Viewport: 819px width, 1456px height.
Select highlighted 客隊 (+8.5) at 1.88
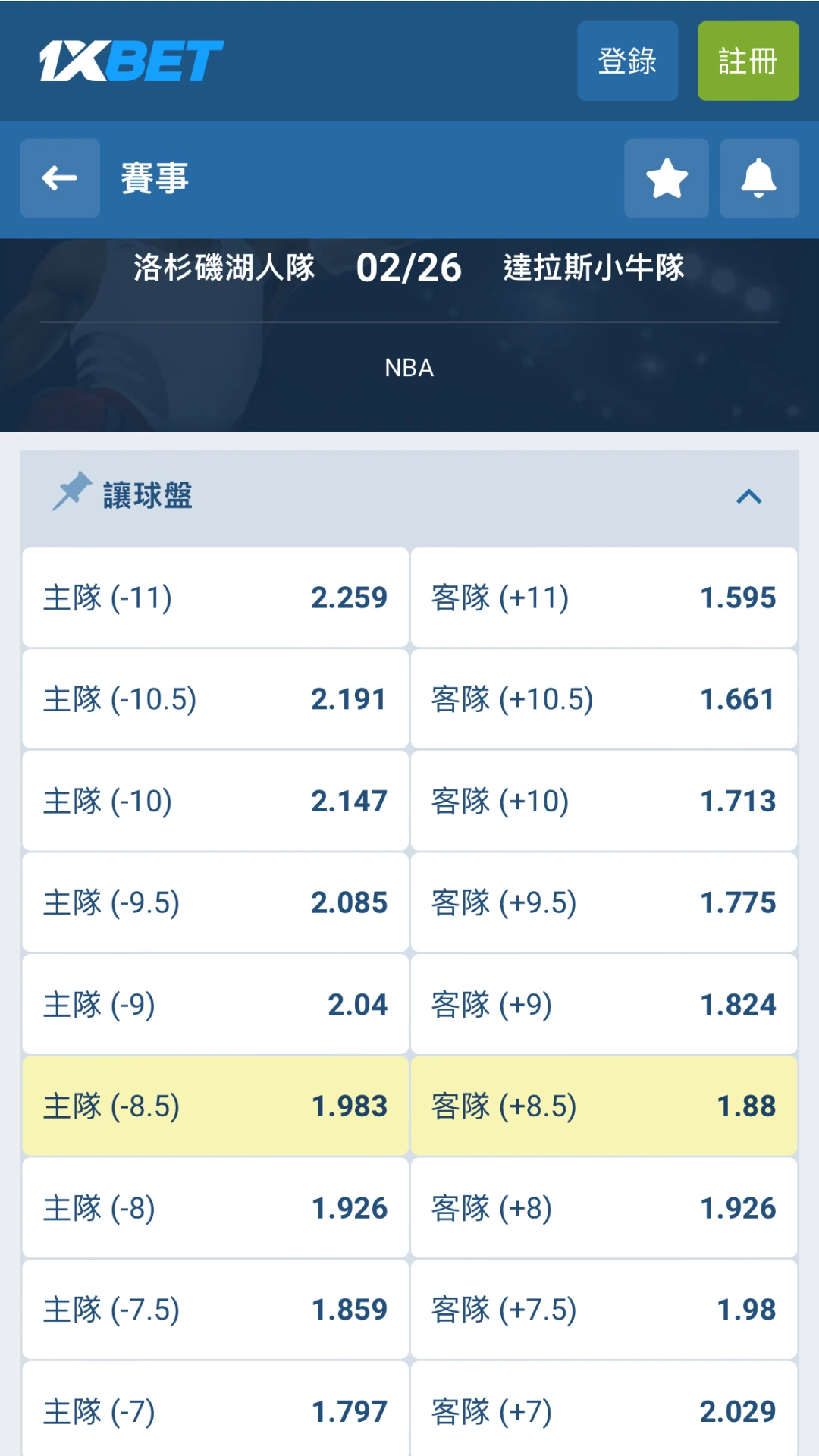[x=604, y=1106]
